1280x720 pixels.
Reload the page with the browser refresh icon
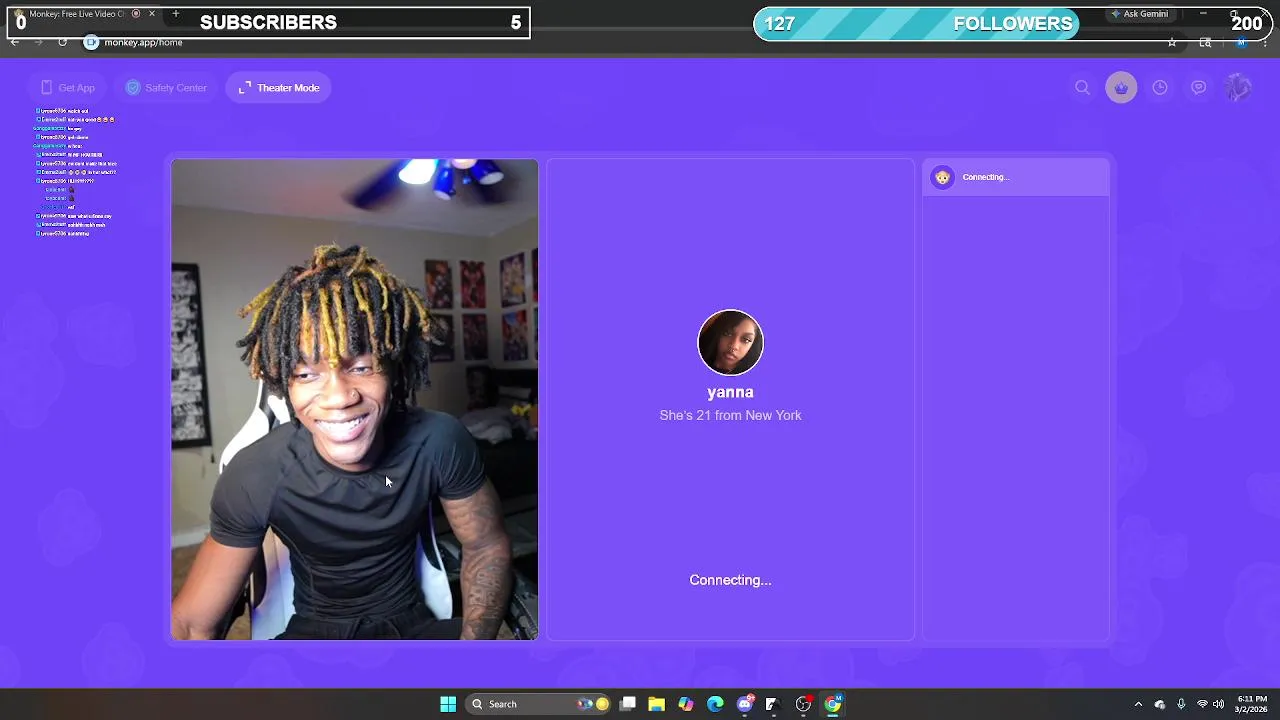tap(62, 42)
